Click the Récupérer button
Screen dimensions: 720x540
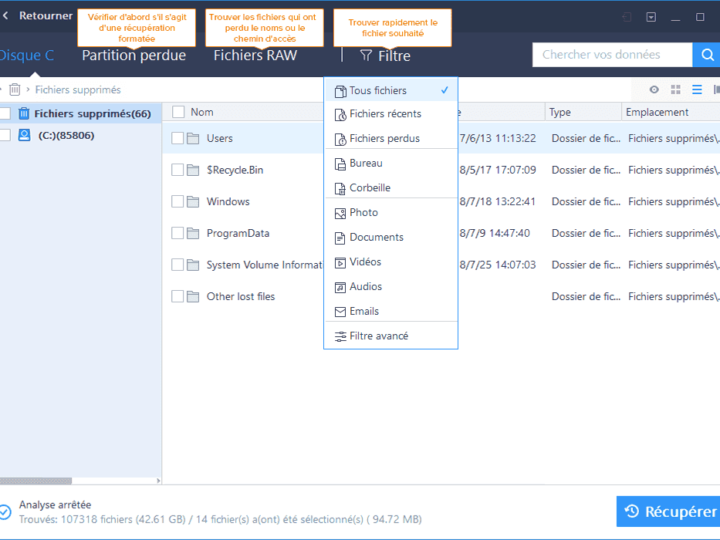(x=668, y=512)
